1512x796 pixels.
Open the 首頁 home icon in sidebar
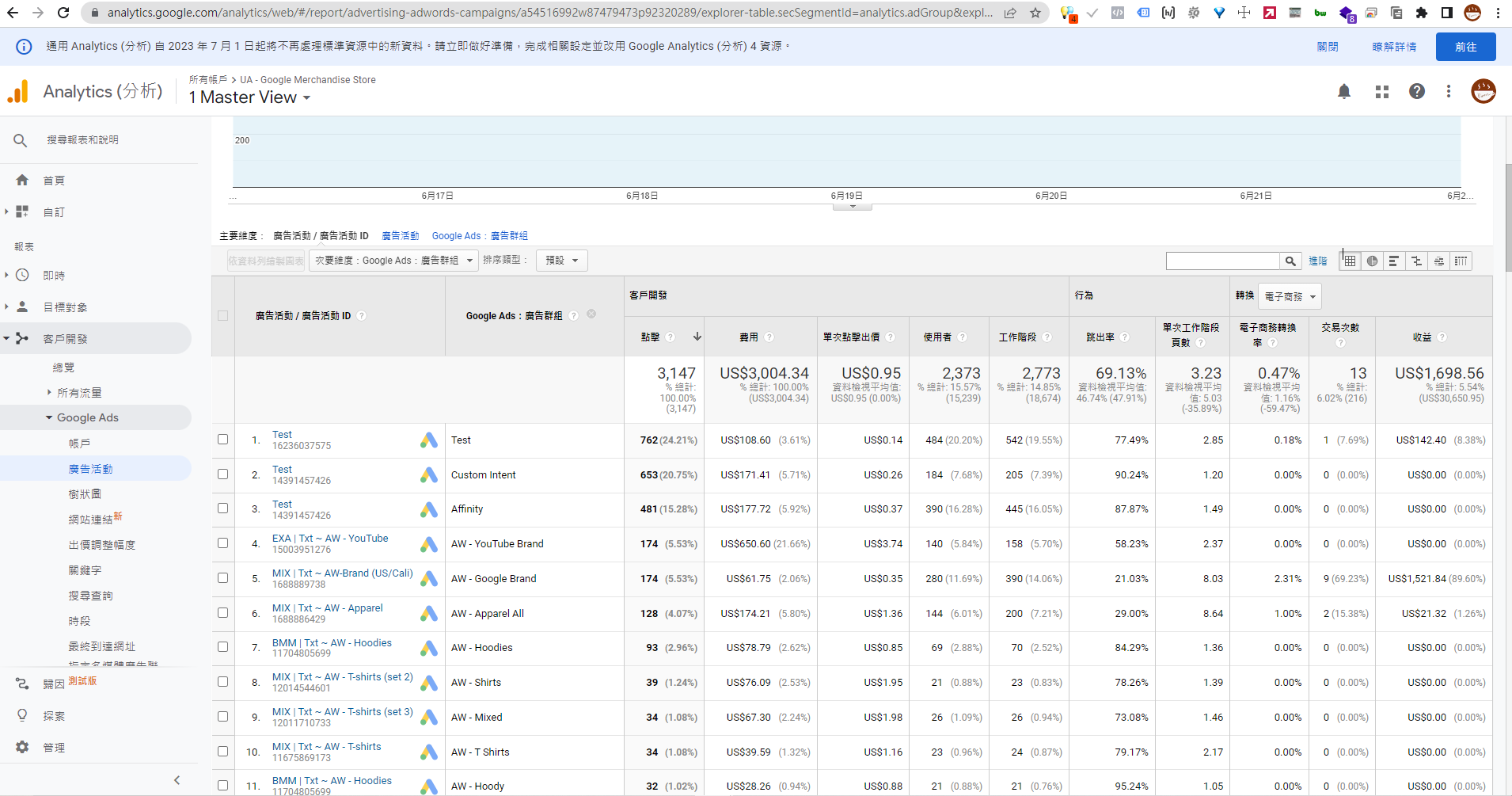(22, 181)
